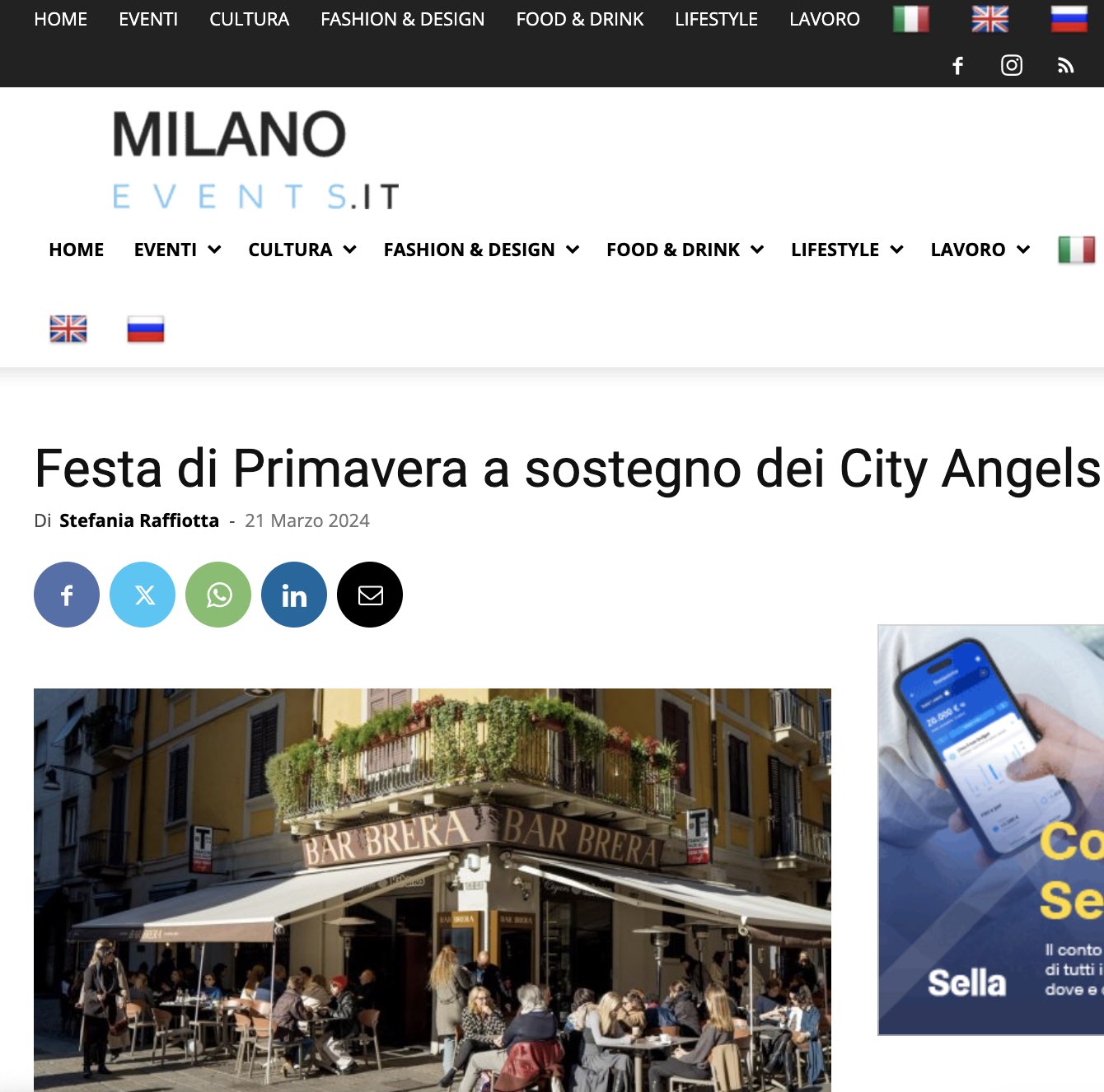
Task: Open the Bar Brera article photo
Action: point(433,890)
